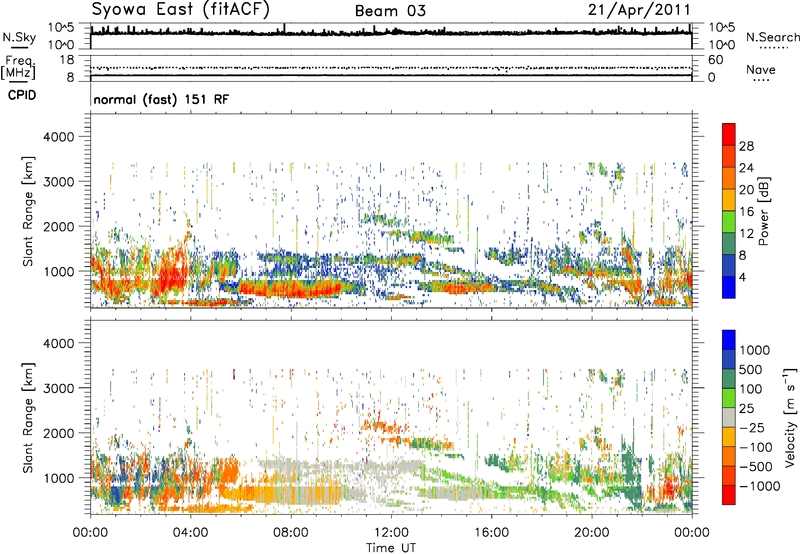
Task: Pick the yellow segment of Power color bar
Action: click(729, 200)
